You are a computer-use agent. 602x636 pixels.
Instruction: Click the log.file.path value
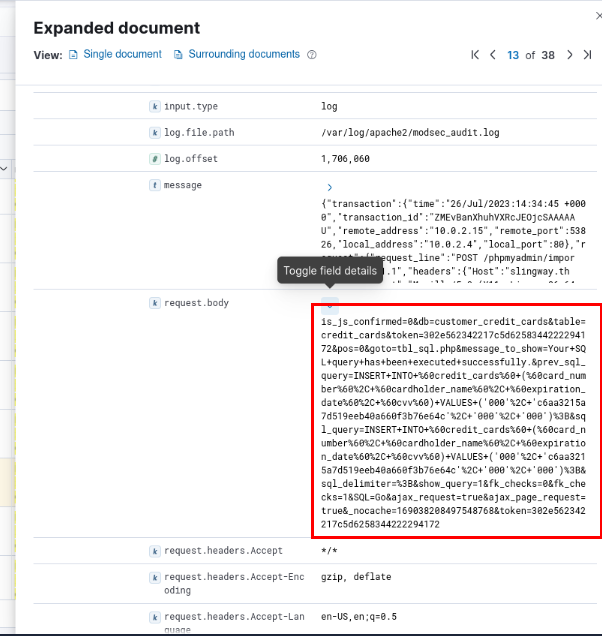tap(410, 133)
